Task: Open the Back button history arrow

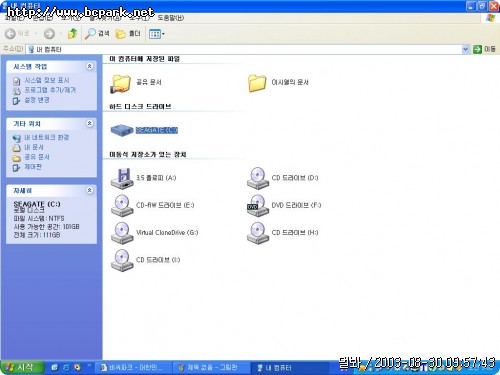Action: [x=35, y=33]
